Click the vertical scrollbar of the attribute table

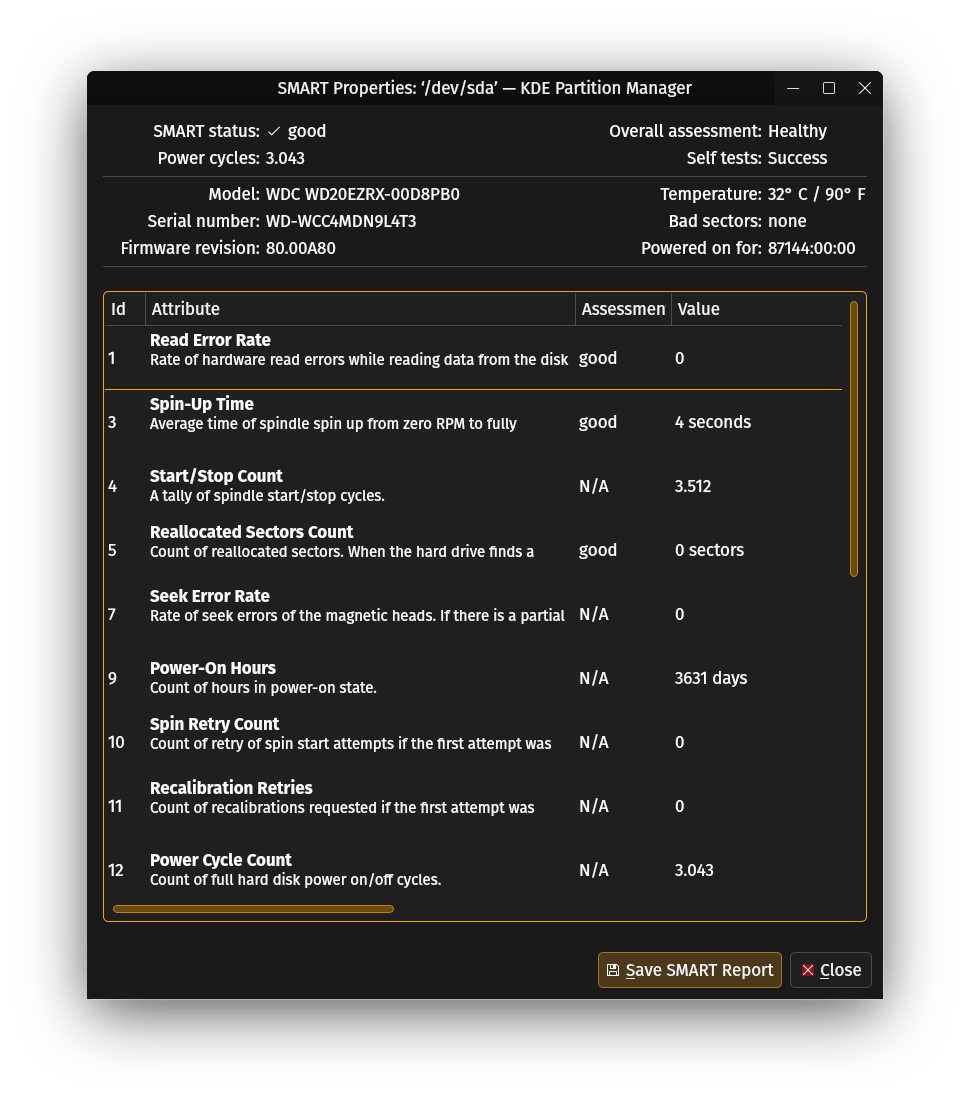pos(853,439)
